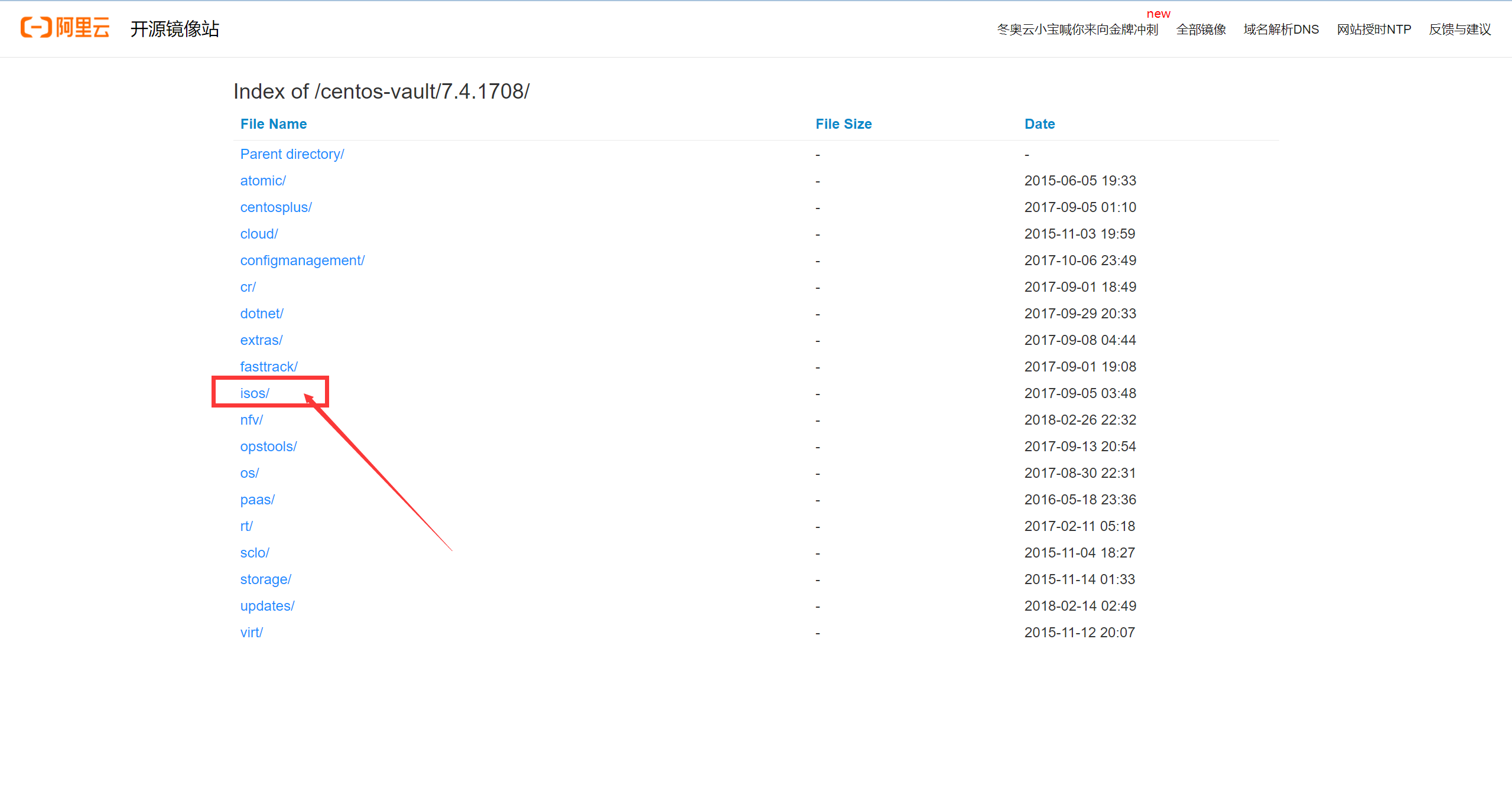The width and height of the screenshot is (1512, 792).
Task: Select the date 2017-10-06 23:49
Action: [1080, 260]
